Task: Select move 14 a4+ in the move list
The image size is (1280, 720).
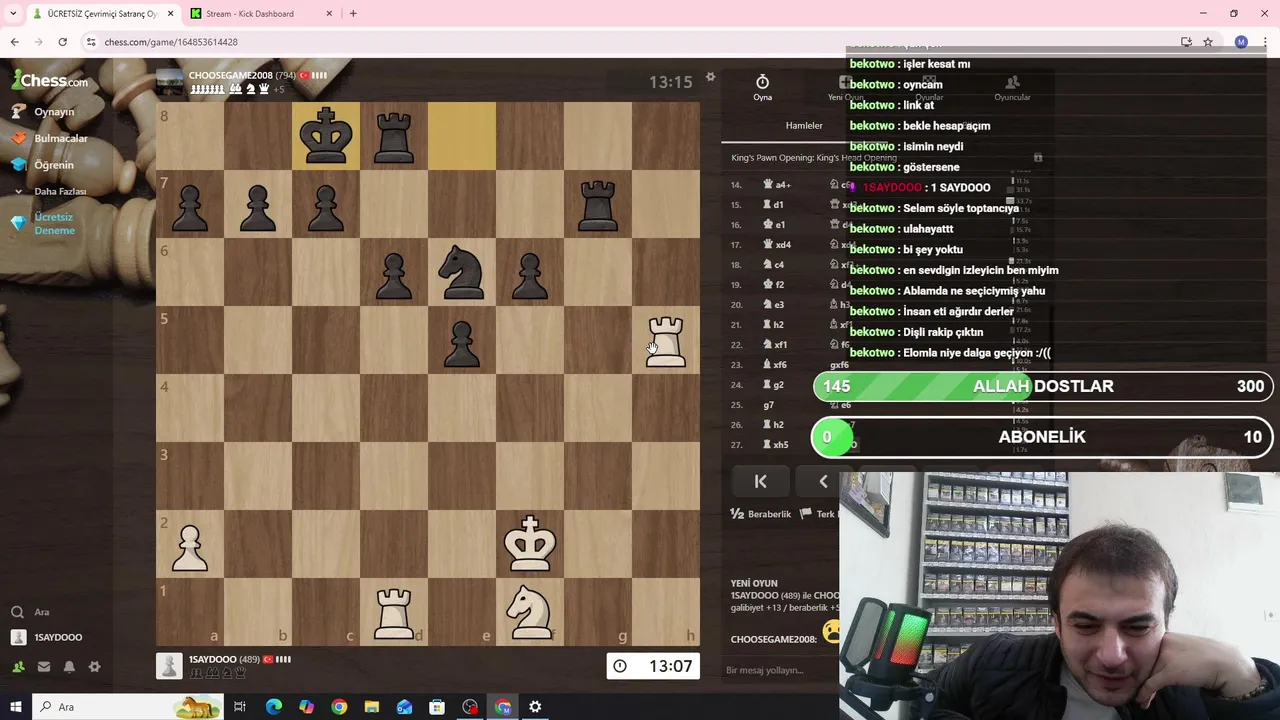Action: [x=777, y=185]
